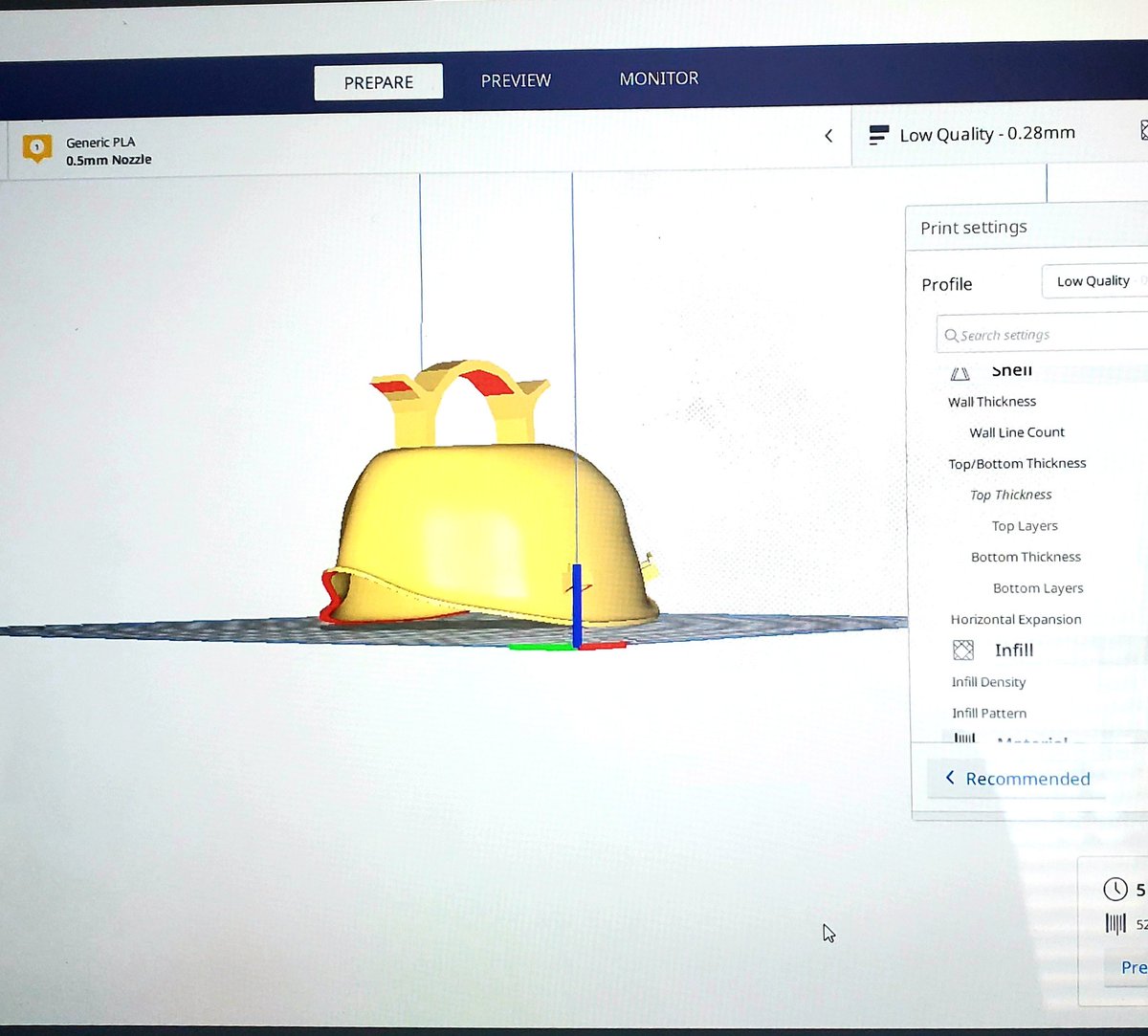
Task: Click the Material category icon
Action: (964, 738)
